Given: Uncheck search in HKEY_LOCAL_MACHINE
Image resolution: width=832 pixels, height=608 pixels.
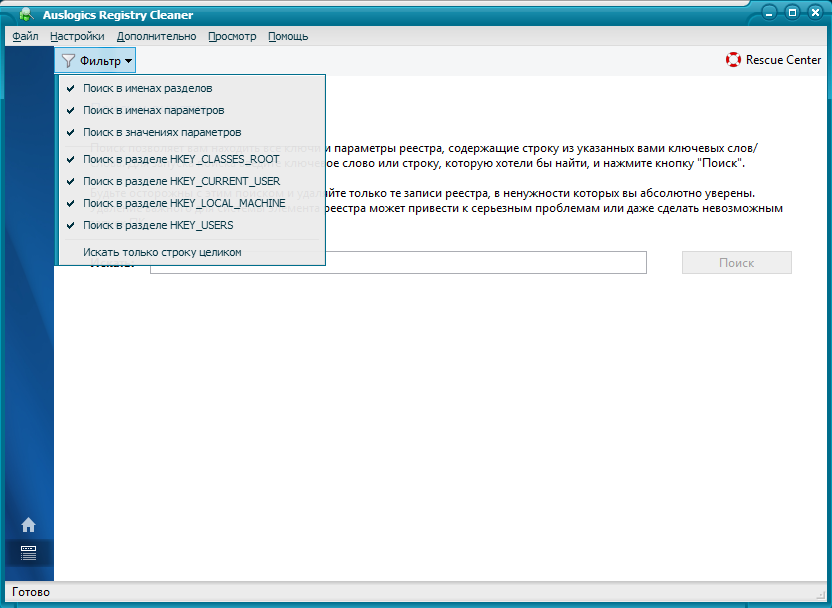Looking at the screenshot, I should (192, 203).
